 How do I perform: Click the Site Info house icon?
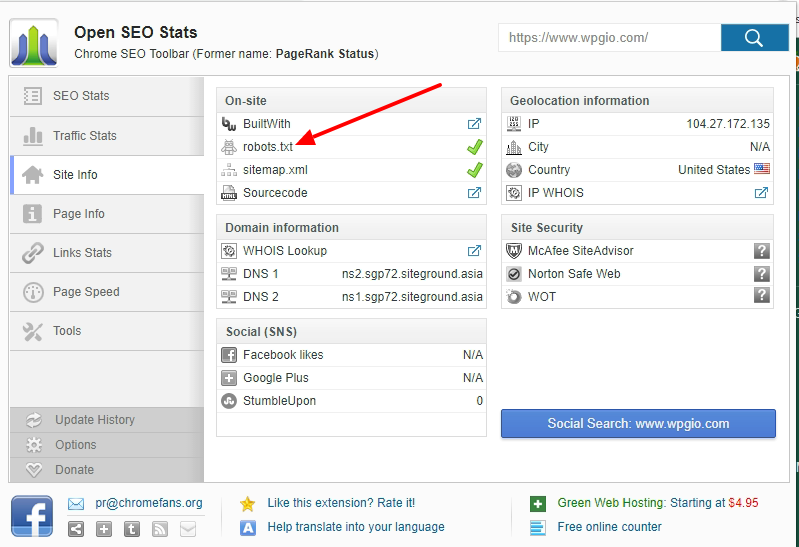coord(33,175)
